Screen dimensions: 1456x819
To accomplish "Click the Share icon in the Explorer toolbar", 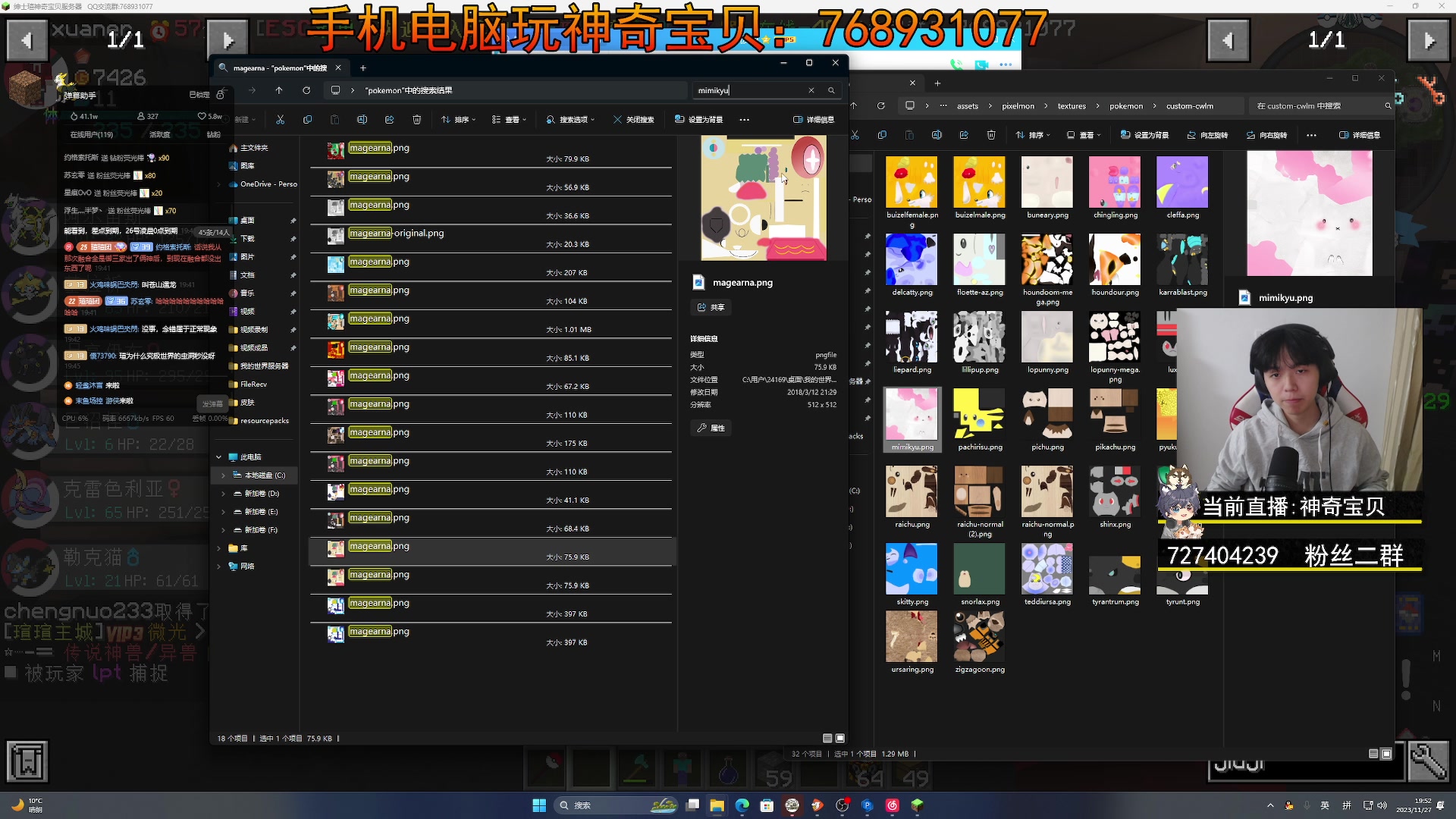I will coord(390,119).
